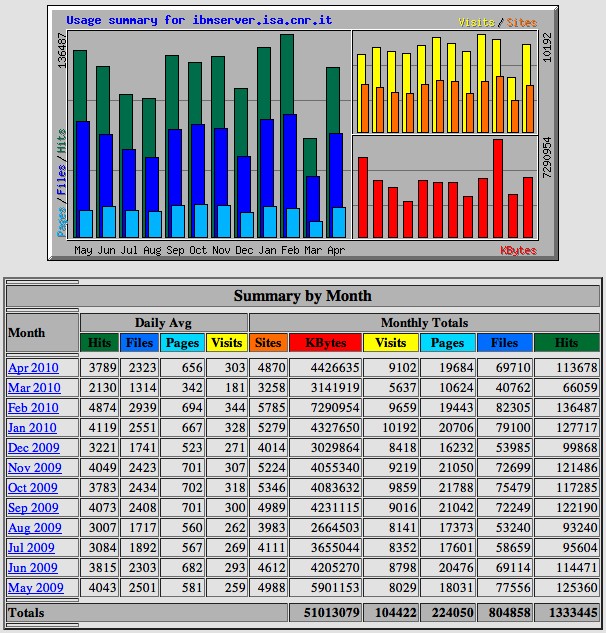This screenshot has width=606, height=633.
Task: Open the Jun 2009 report link
Action: coord(33,568)
